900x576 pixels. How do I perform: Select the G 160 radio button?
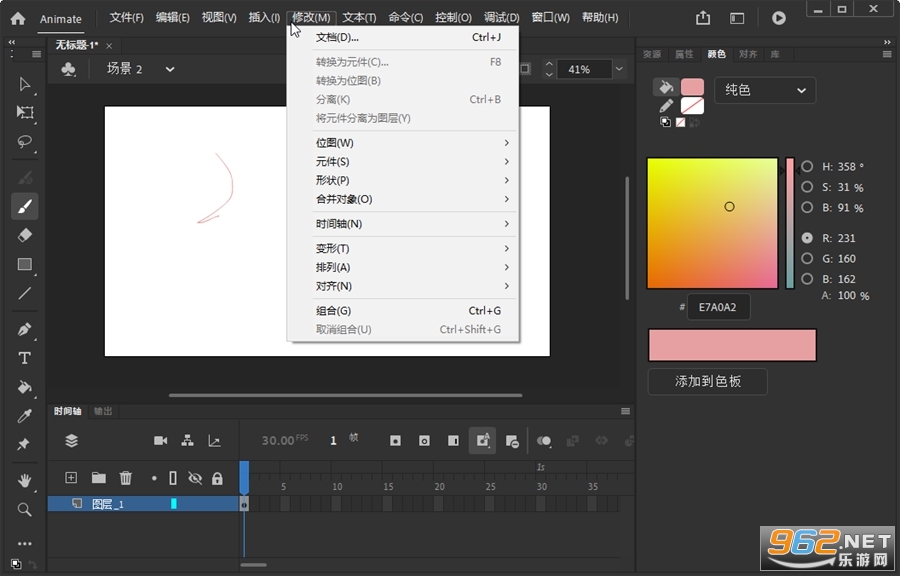(x=807, y=258)
